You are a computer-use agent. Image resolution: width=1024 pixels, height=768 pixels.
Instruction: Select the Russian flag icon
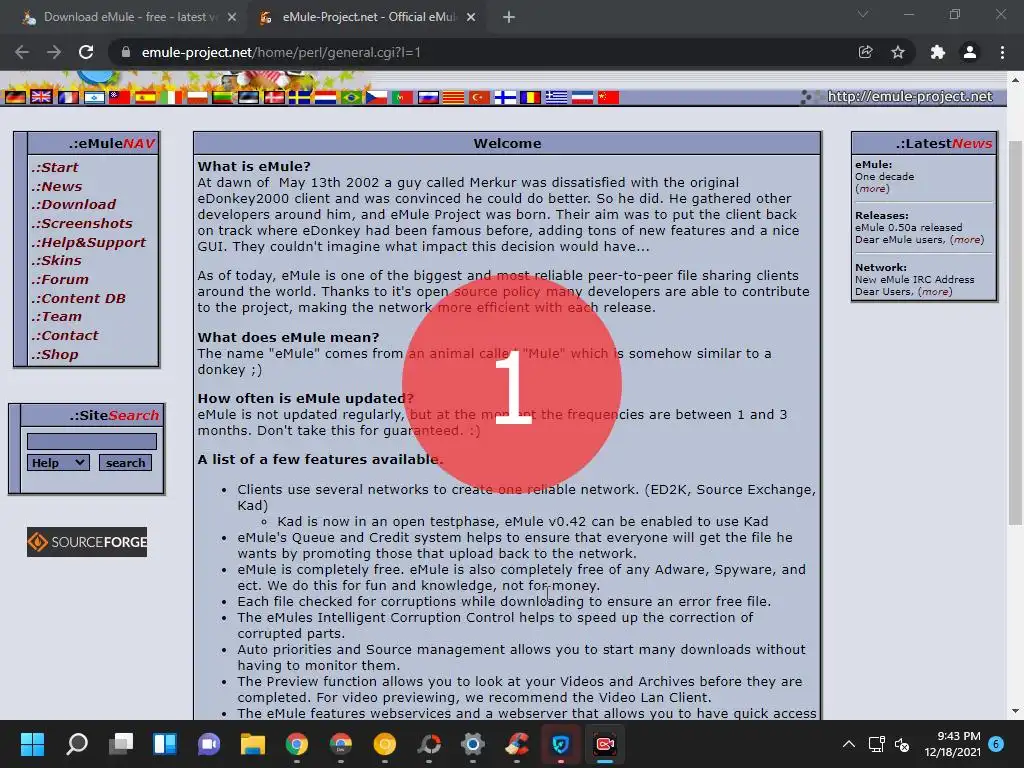pyautogui.click(x=428, y=97)
